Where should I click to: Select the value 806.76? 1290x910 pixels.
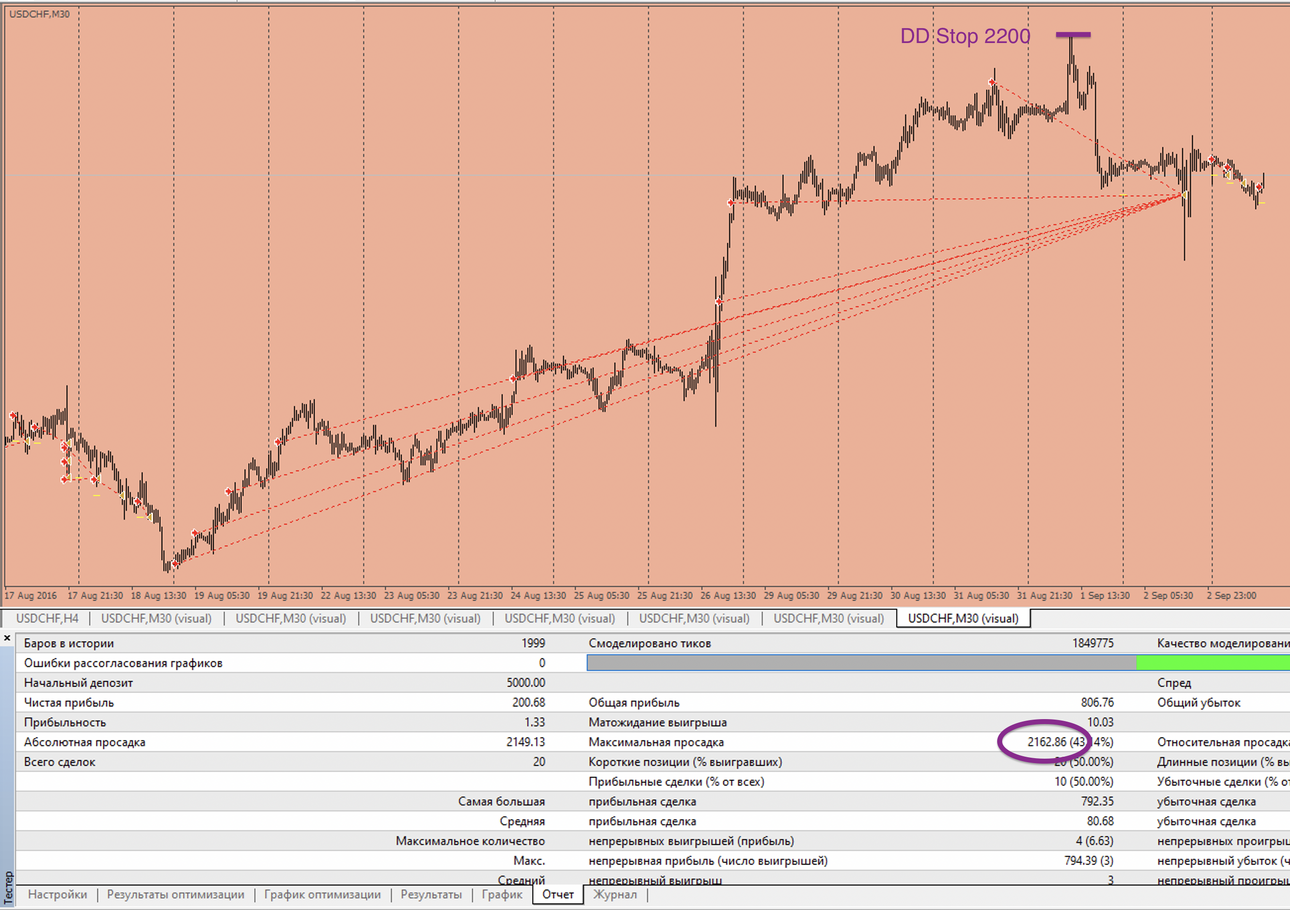click(1096, 703)
